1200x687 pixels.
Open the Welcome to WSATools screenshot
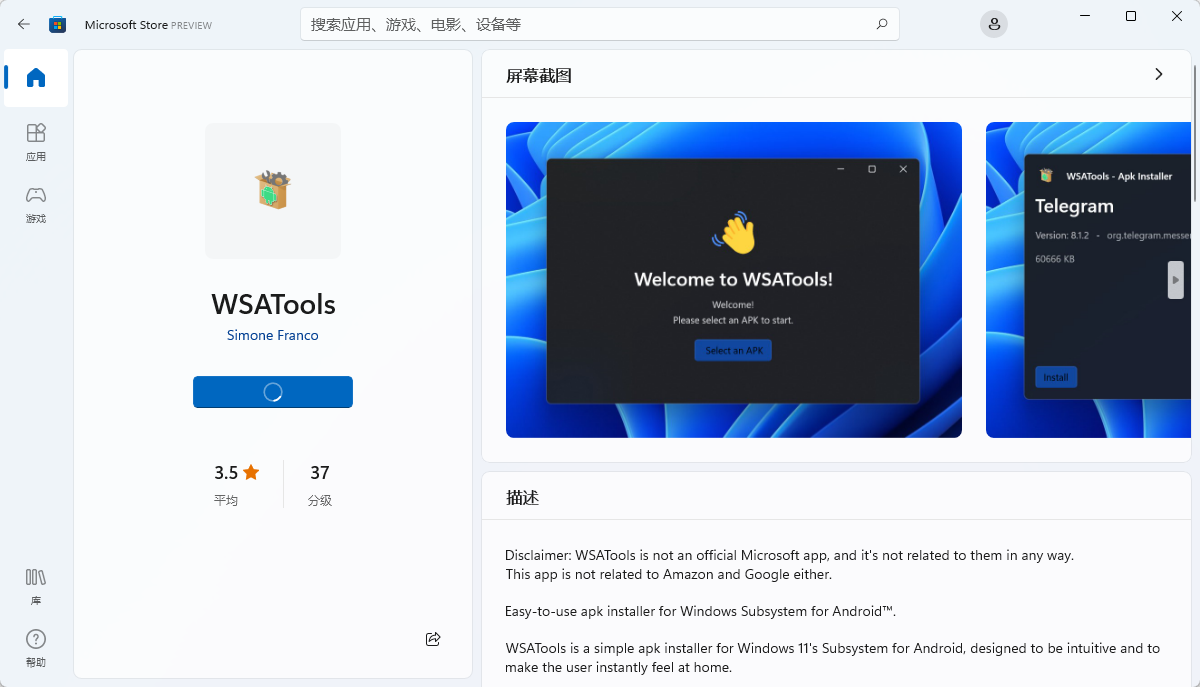[733, 279]
